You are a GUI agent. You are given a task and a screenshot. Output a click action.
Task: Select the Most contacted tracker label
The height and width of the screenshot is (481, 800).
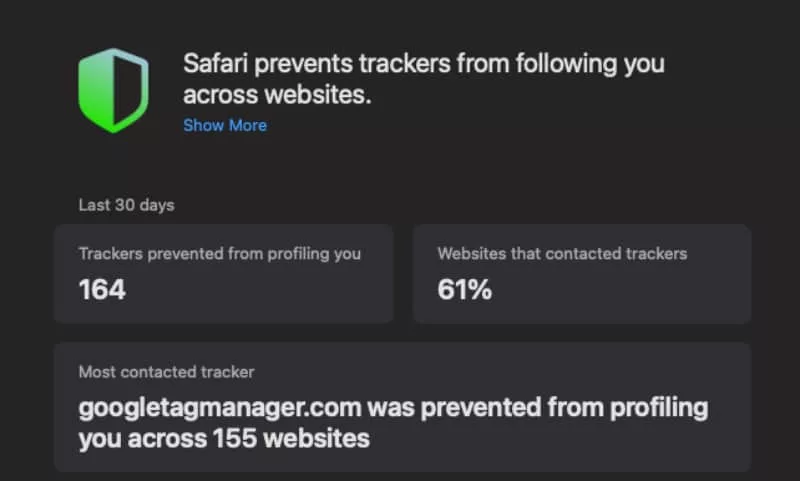(x=166, y=372)
